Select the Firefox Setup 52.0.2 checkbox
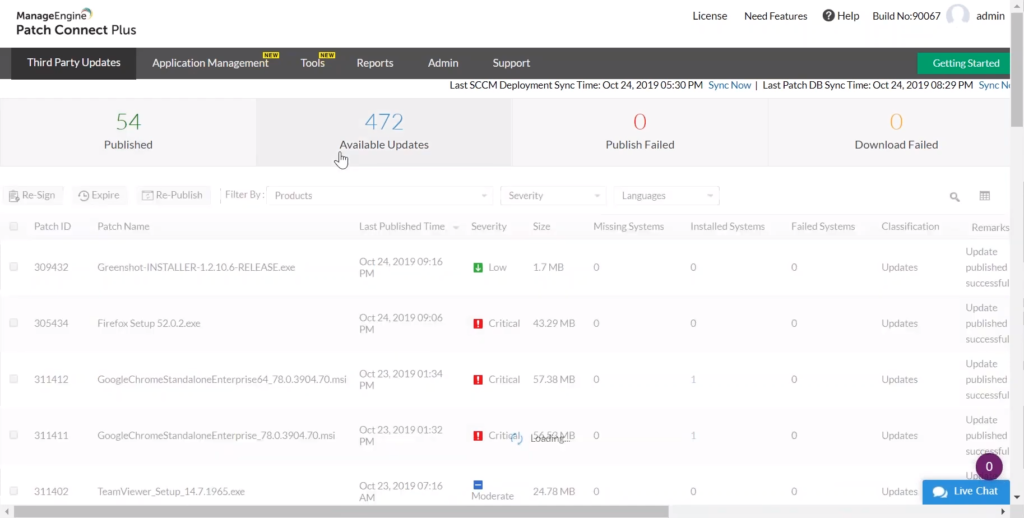The image size is (1024, 518). [x=14, y=323]
